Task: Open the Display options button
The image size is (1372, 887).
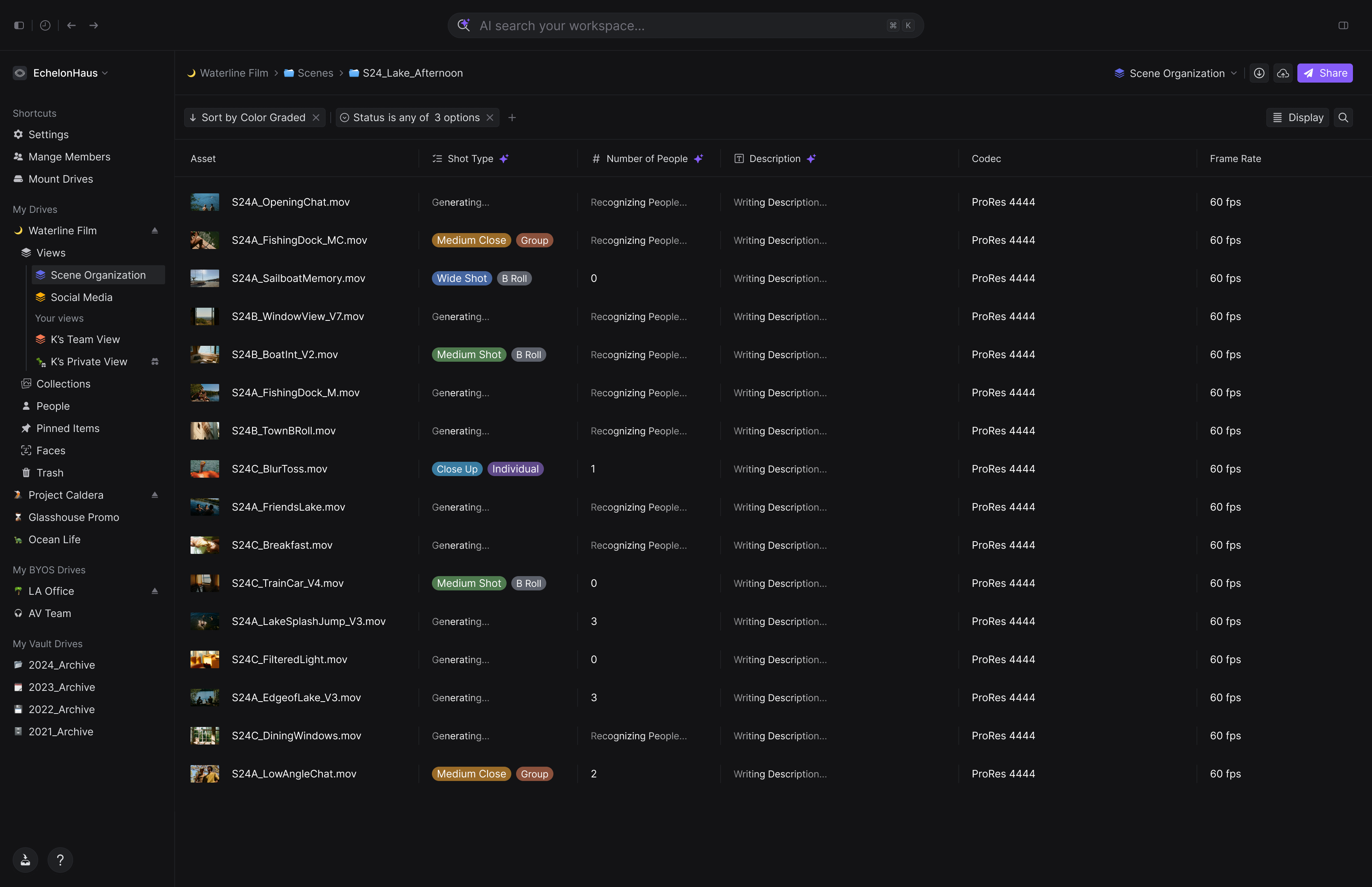Action: [x=1297, y=118]
